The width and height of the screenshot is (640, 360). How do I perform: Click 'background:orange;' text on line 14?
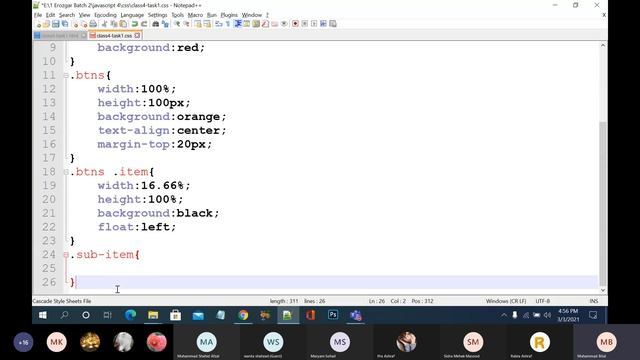tap(162, 117)
